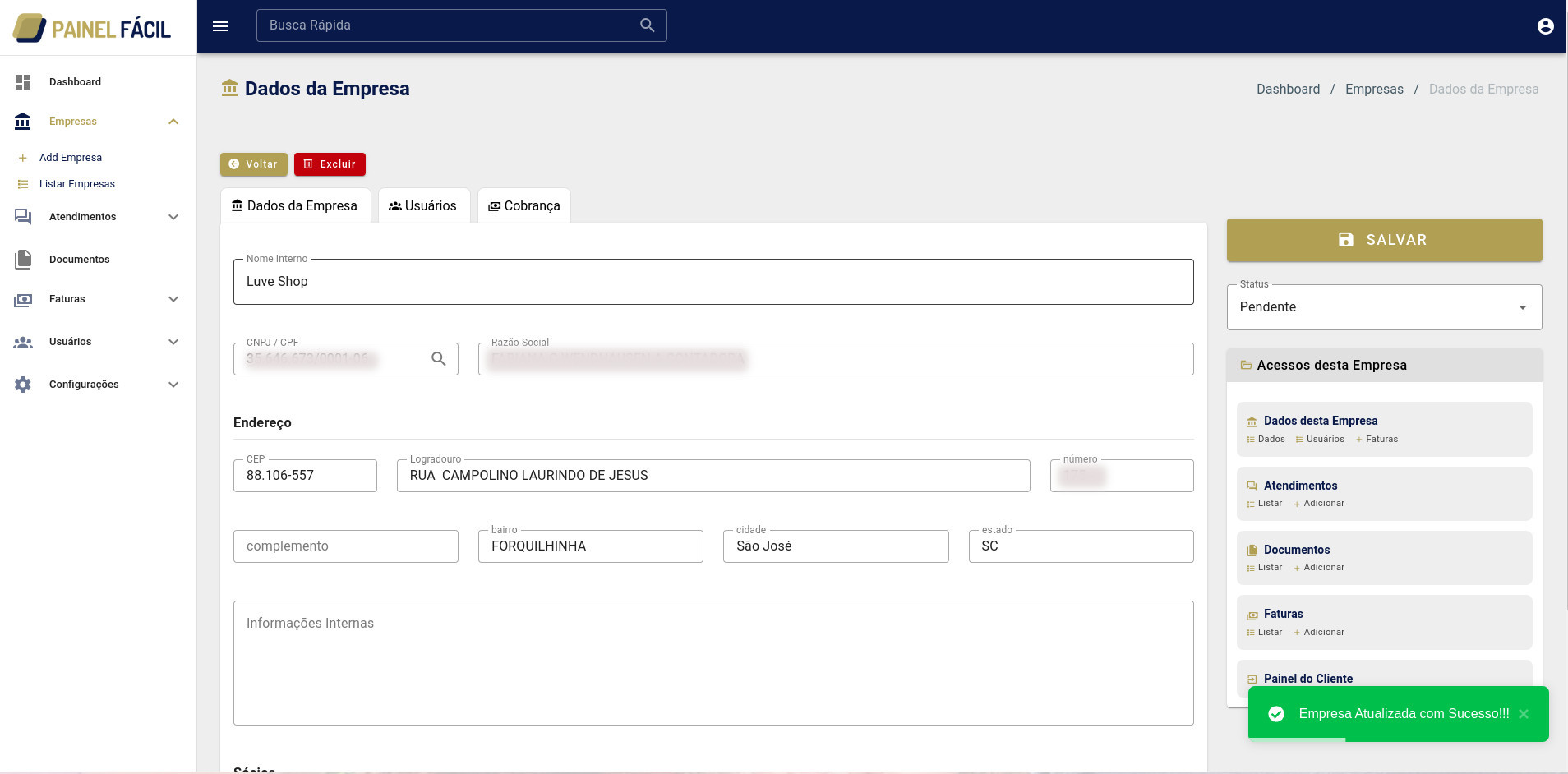Click the floppy disk icon on SALVAR
Image resolution: width=1568 pixels, height=774 pixels.
1346,240
